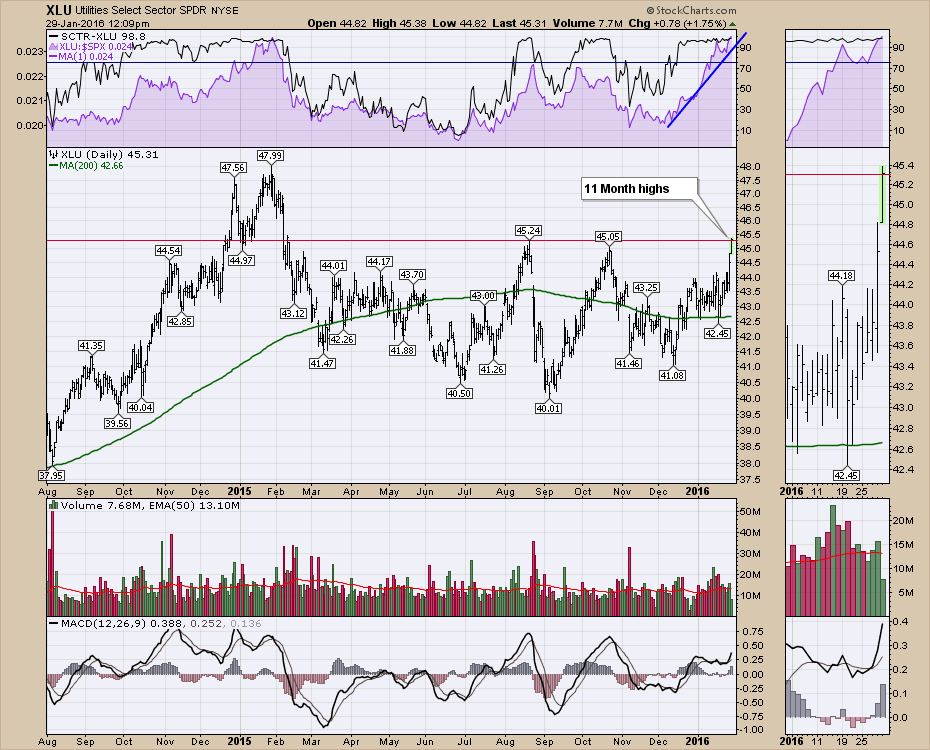930x750 pixels.
Task: Click the 47.56 peak price label
Action: click(x=233, y=167)
